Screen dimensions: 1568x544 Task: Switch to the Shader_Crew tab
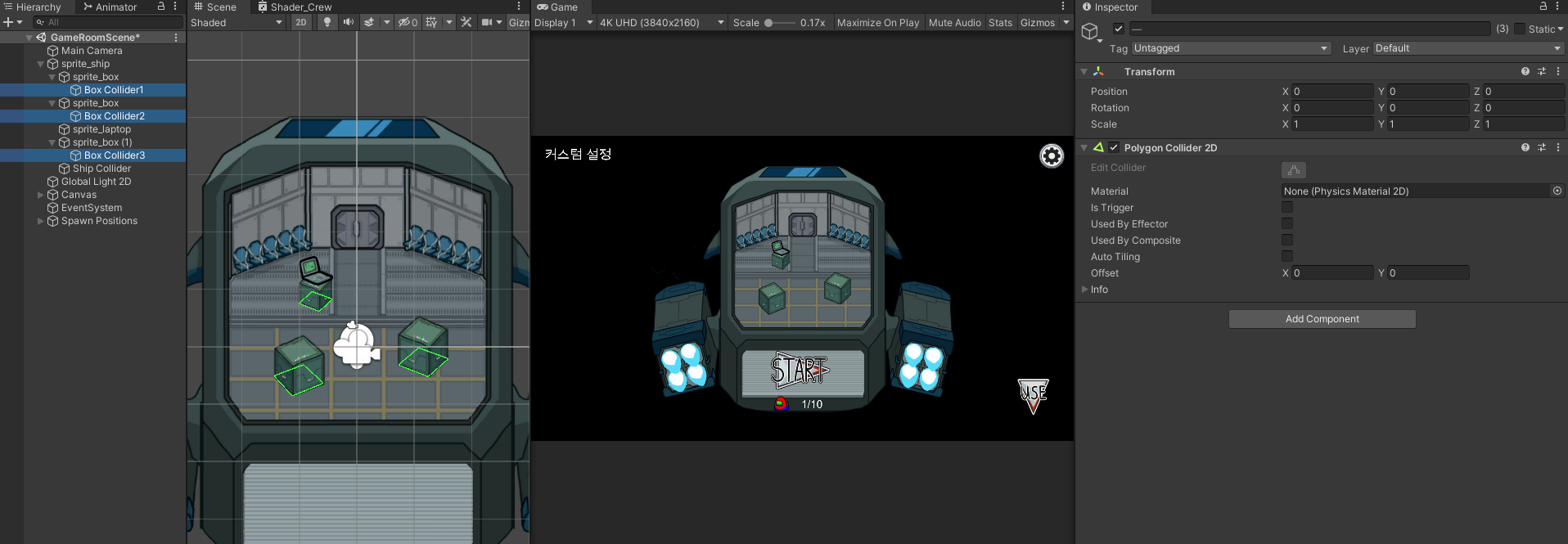coord(295,7)
